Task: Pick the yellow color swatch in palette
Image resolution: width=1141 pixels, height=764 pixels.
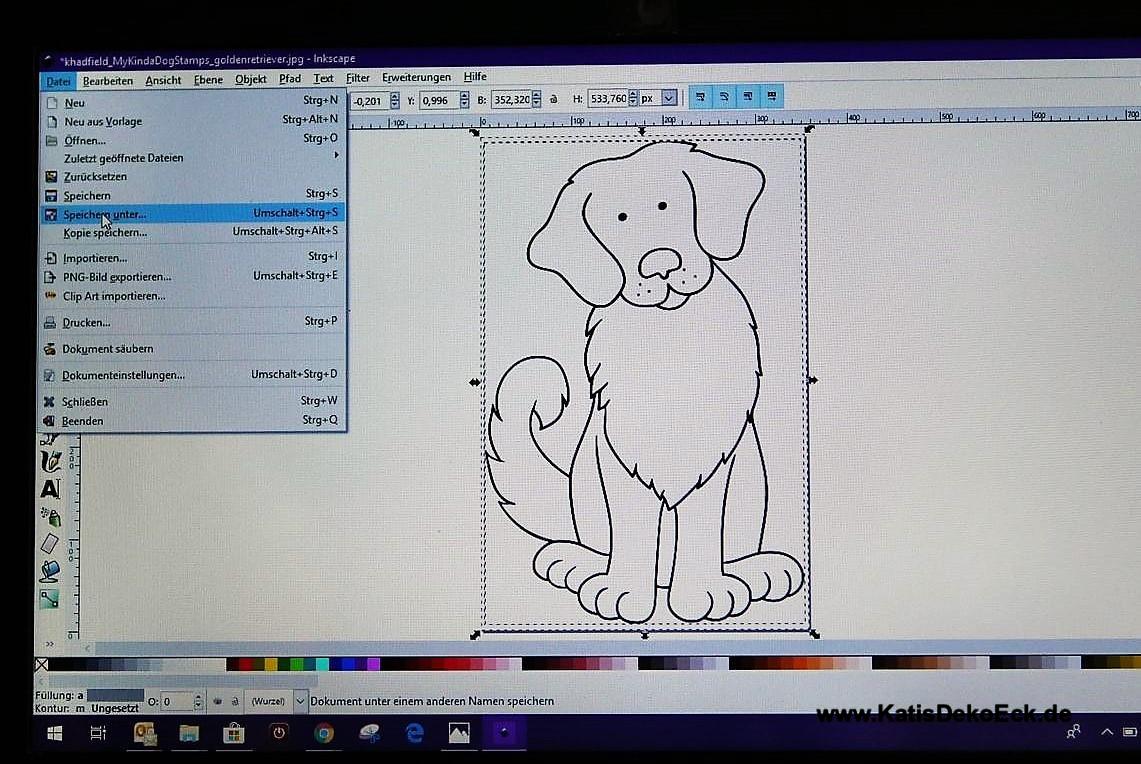Action: [x=271, y=664]
